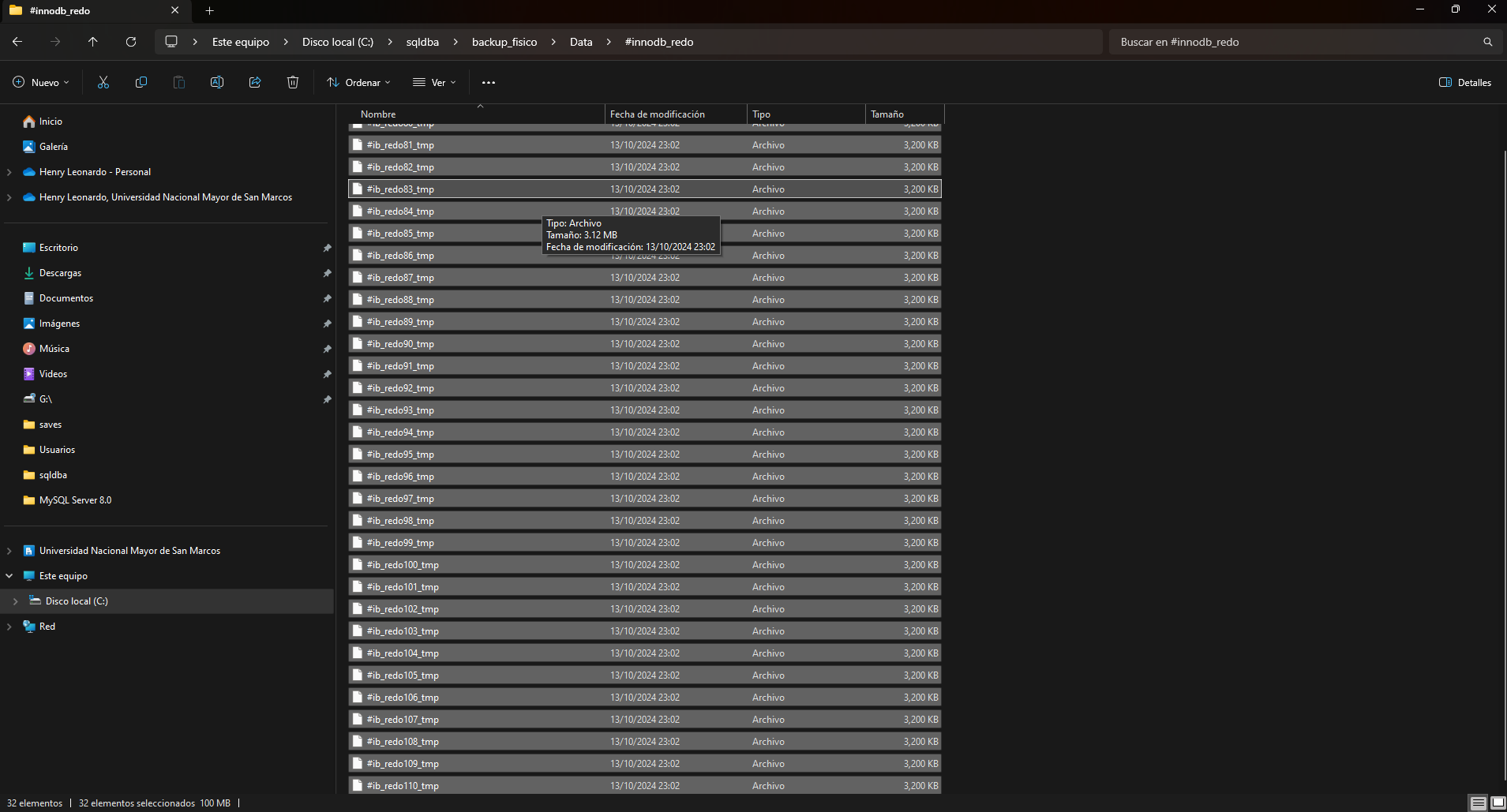Open the Ordenar dropdown menu
This screenshot has width=1507, height=812.
click(x=359, y=82)
